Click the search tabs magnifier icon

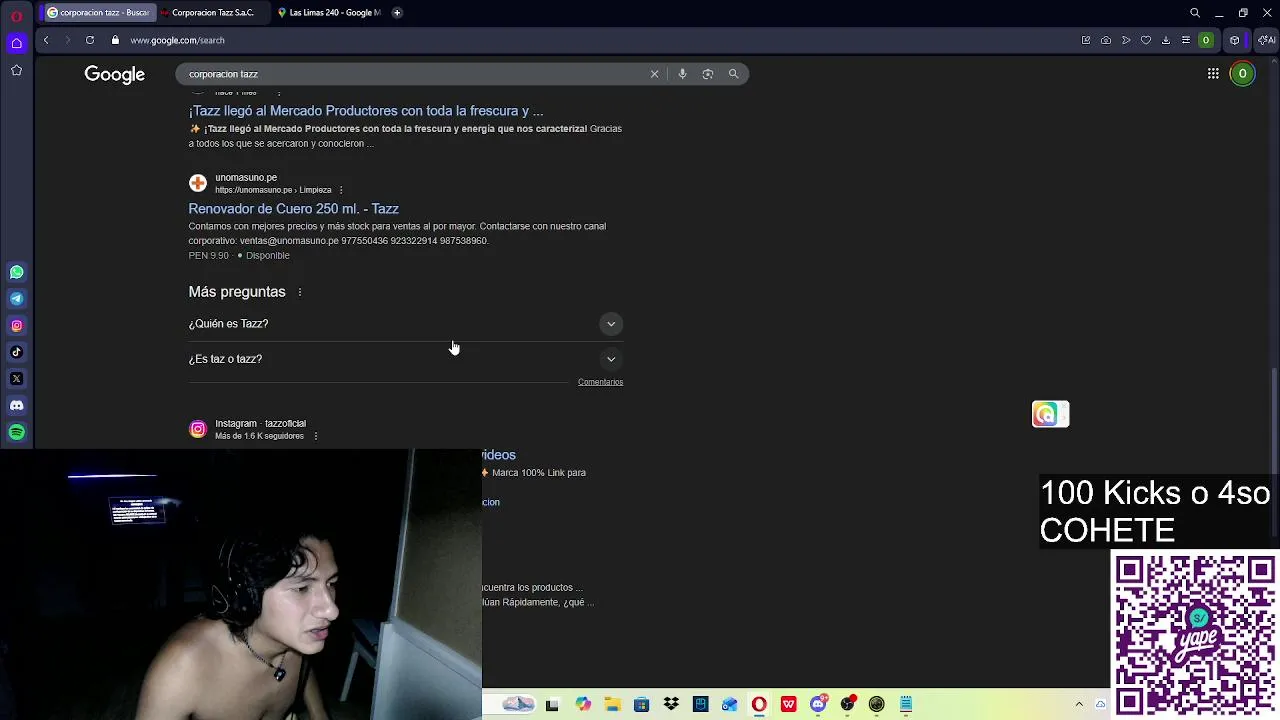pos(1195,13)
